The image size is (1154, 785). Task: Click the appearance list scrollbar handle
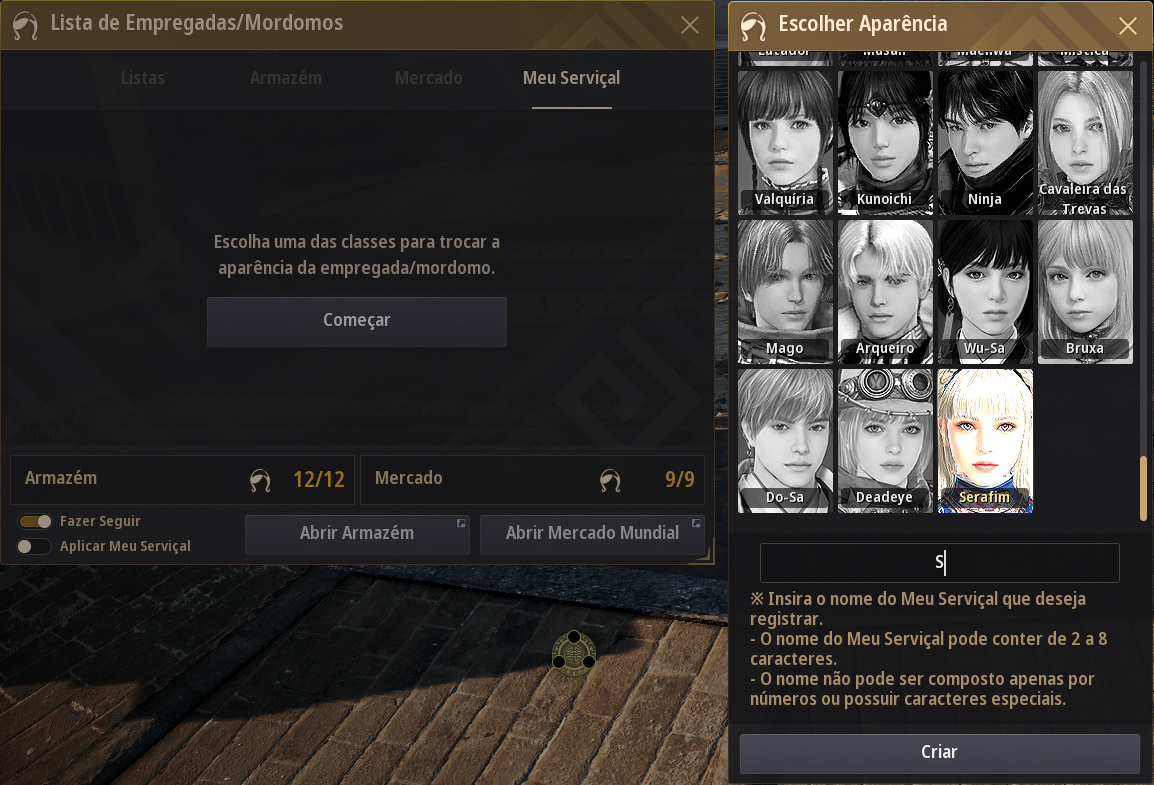[x=1143, y=489]
